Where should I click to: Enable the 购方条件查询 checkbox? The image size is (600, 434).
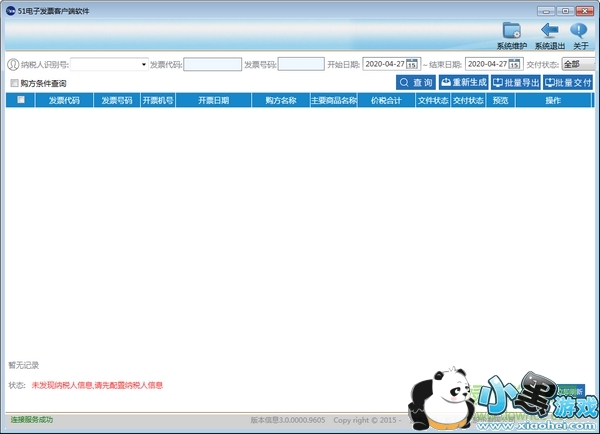15,83
